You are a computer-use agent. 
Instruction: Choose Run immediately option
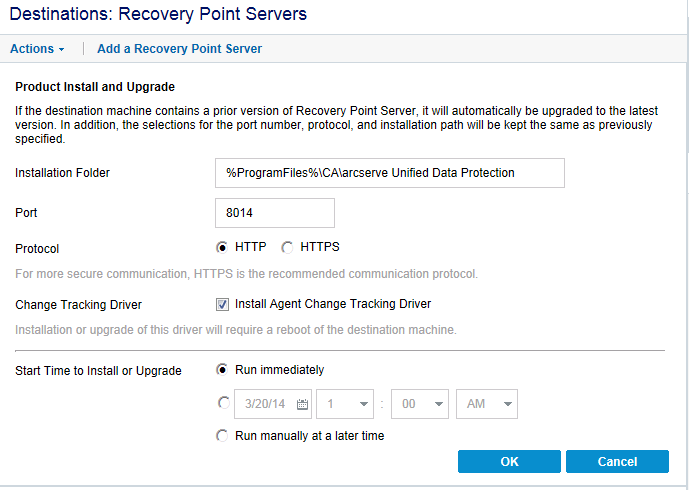pos(222,370)
